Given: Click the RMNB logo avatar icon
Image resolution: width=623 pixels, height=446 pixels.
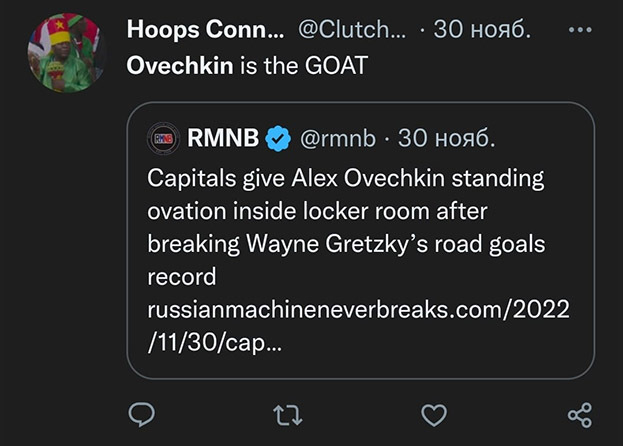Looking at the screenshot, I should coord(163,138).
